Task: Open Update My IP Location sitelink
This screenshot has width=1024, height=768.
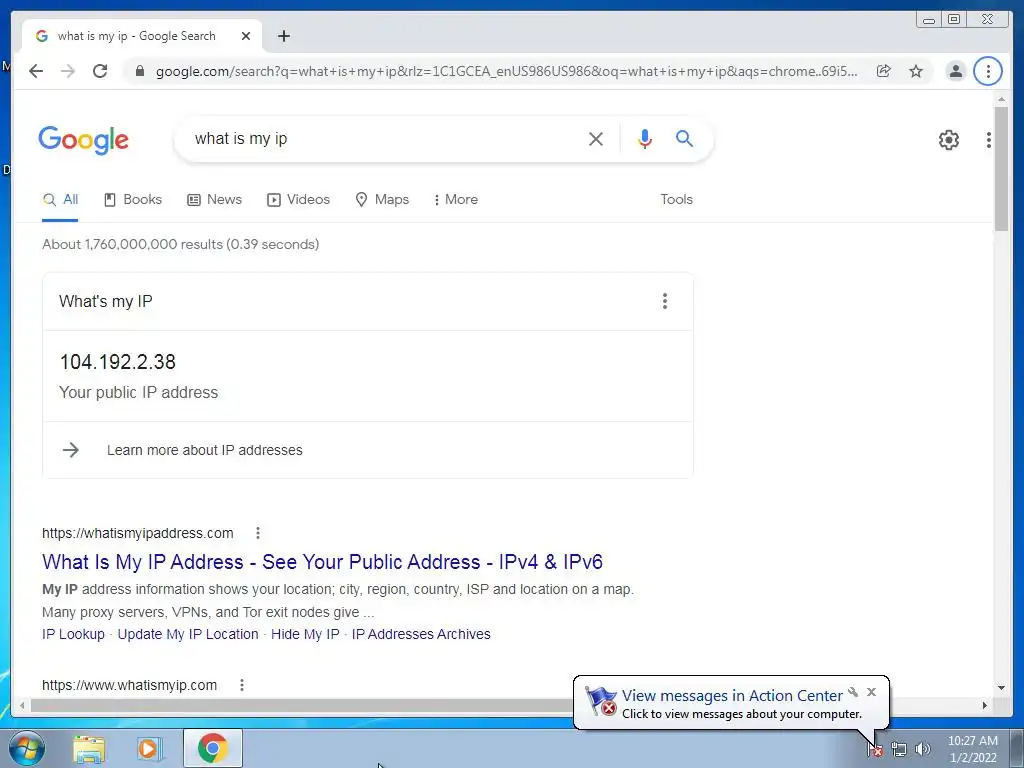Action: click(188, 634)
